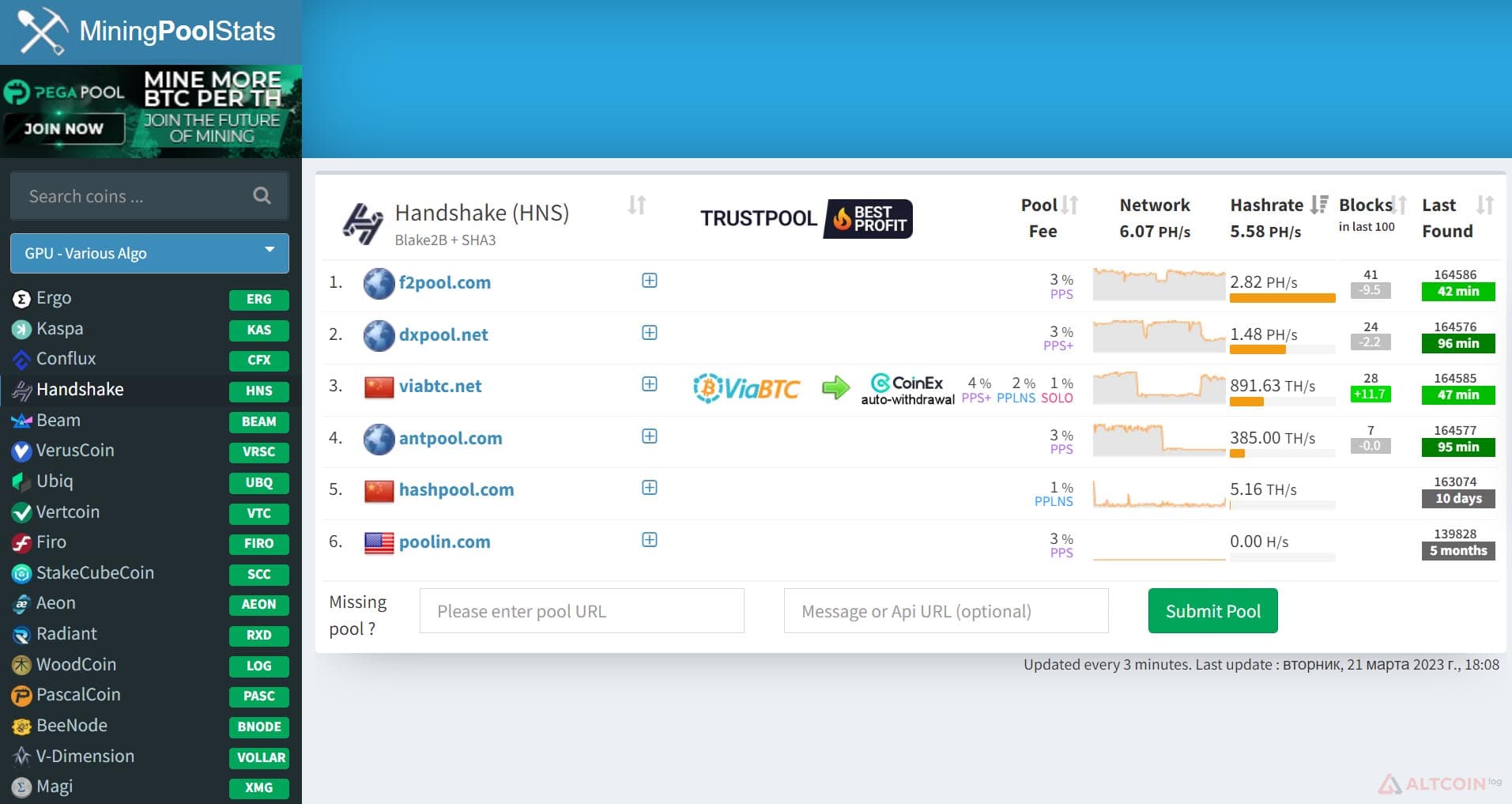Click the Firo coin icon

pyautogui.click(x=21, y=543)
